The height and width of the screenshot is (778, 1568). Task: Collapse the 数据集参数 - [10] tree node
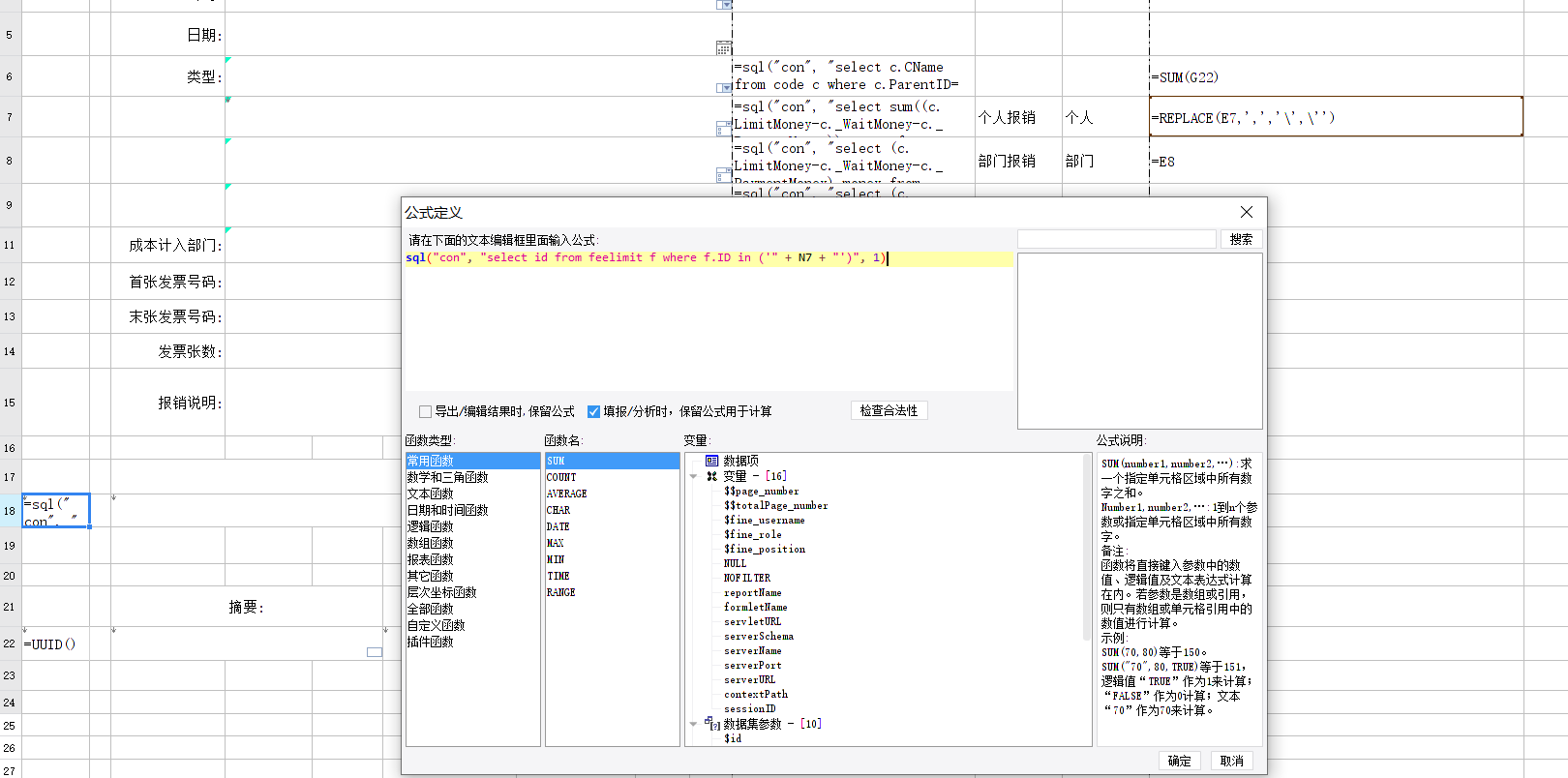(x=694, y=724)
